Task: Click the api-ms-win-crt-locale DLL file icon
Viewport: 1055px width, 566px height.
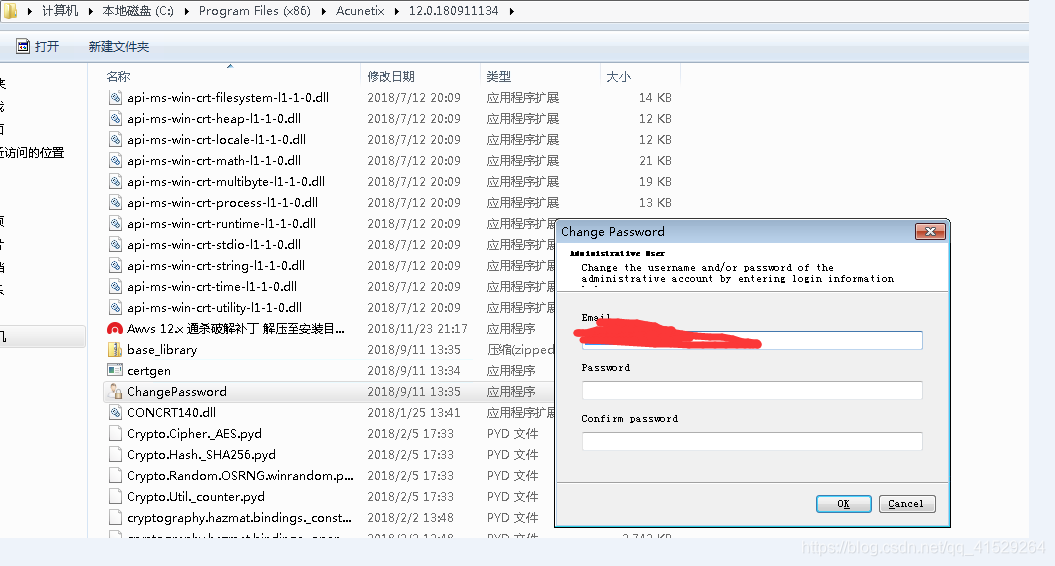Action: point(115,139)
